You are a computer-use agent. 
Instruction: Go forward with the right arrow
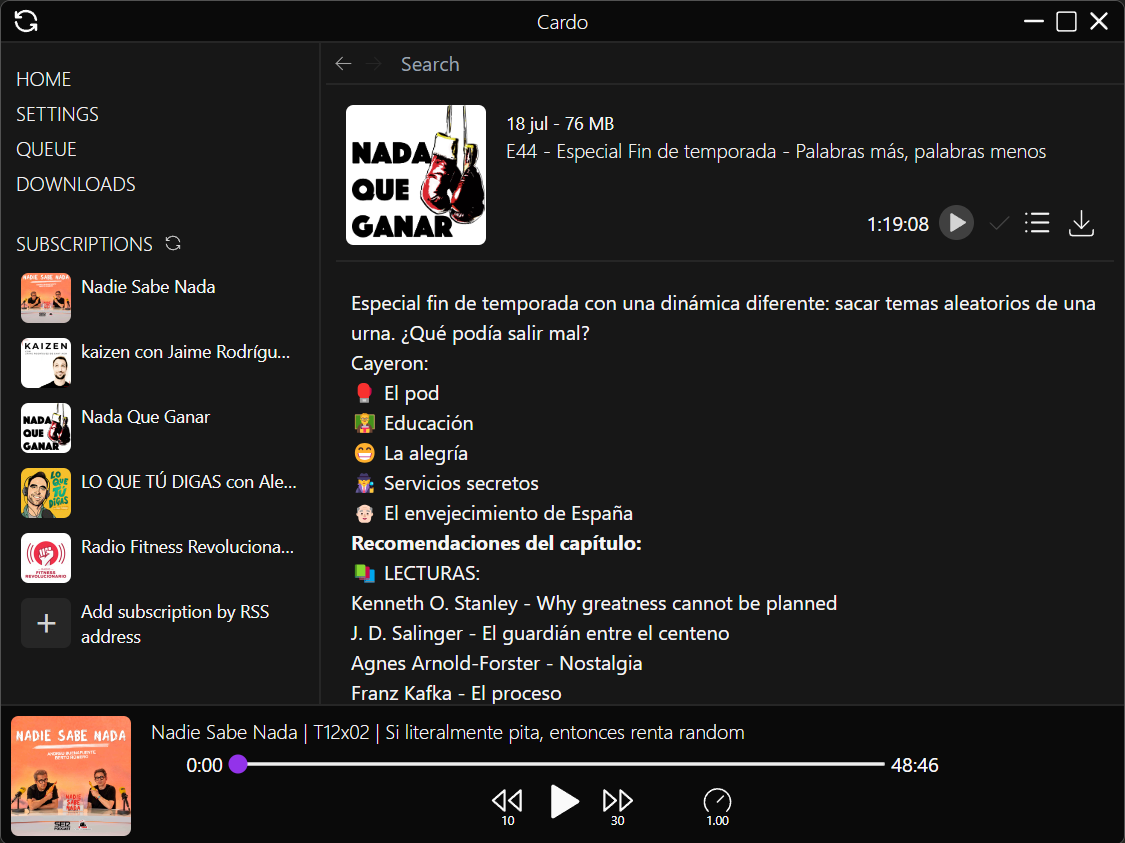[x=373, y=64]
